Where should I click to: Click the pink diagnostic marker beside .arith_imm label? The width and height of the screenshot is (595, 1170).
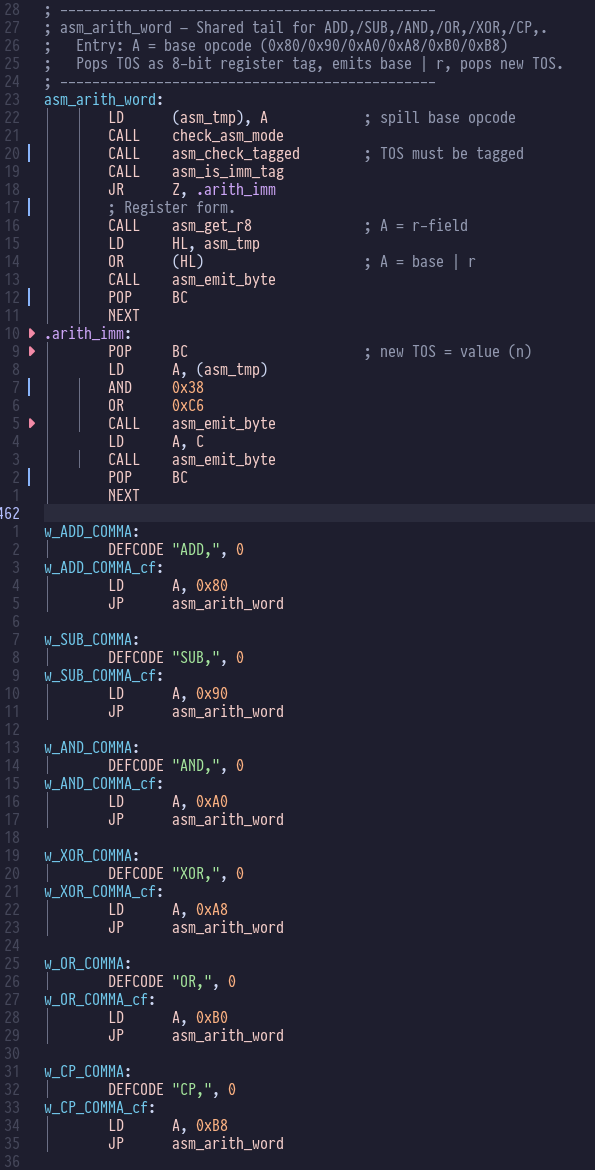(x=31, y=333)
